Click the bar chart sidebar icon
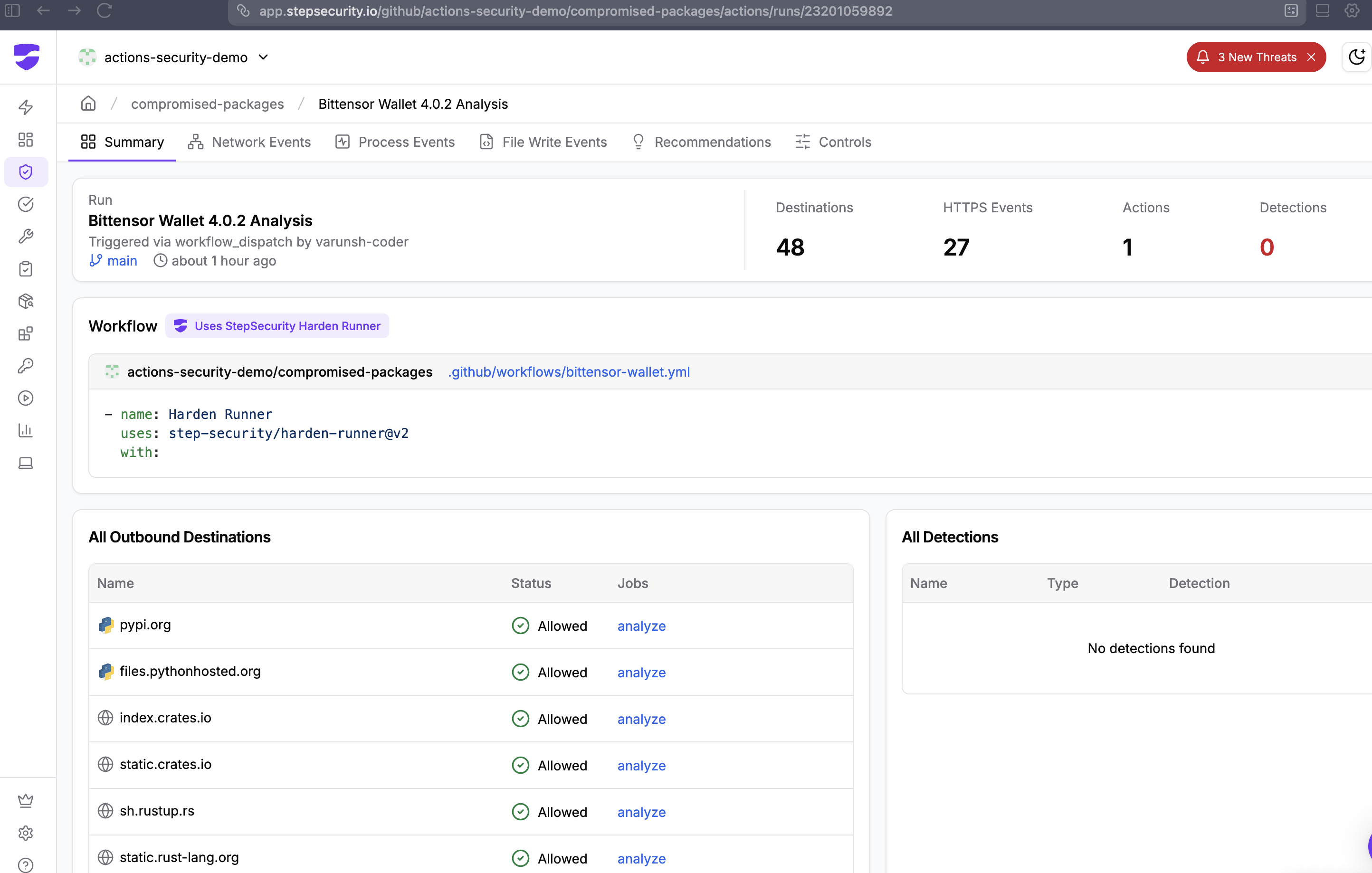 pyautogui.click(x=26, y=430)
